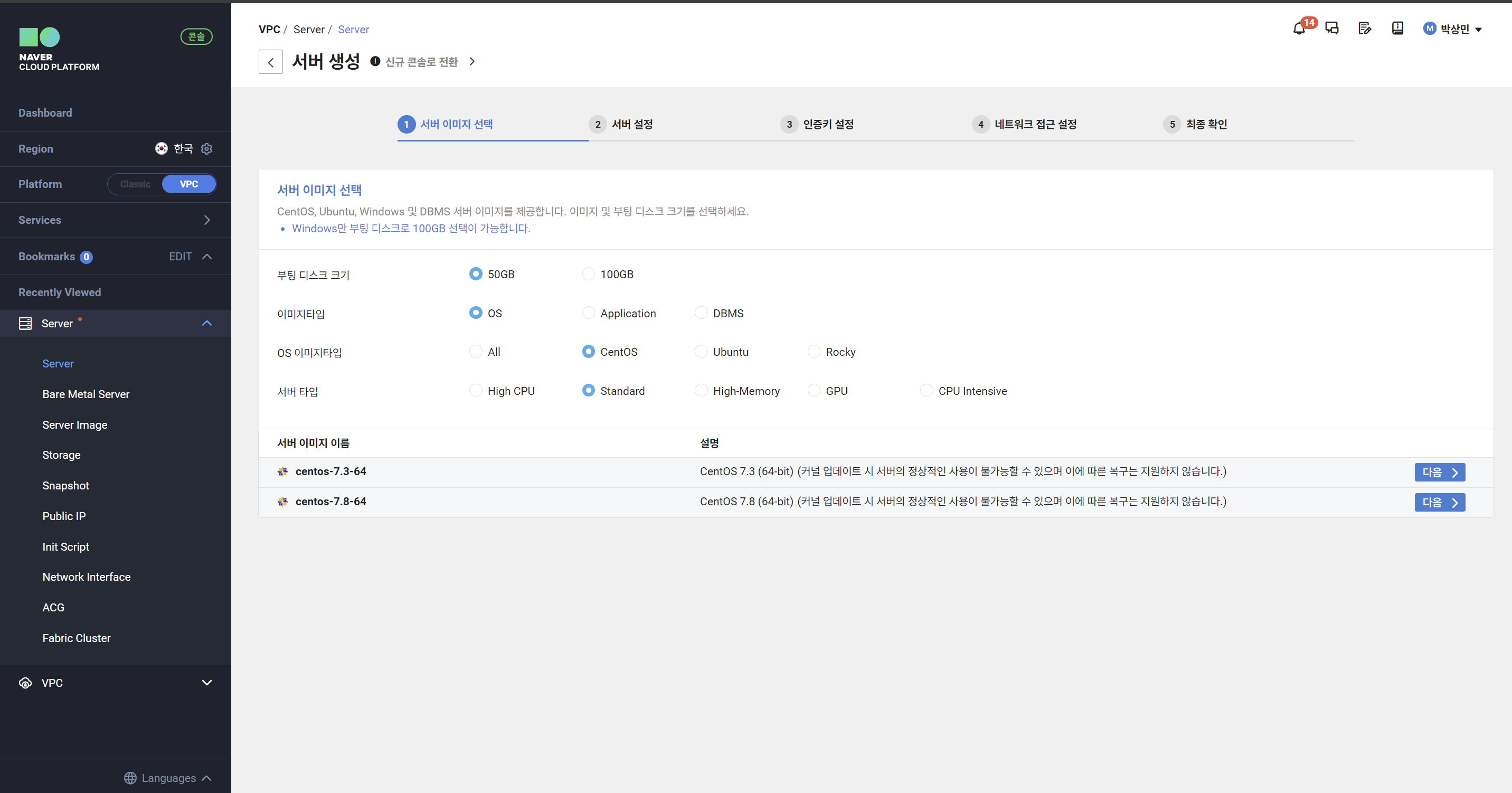1512x793 pixels.
Task: Select the 100GB boot disk option
Action: [588, 274]
